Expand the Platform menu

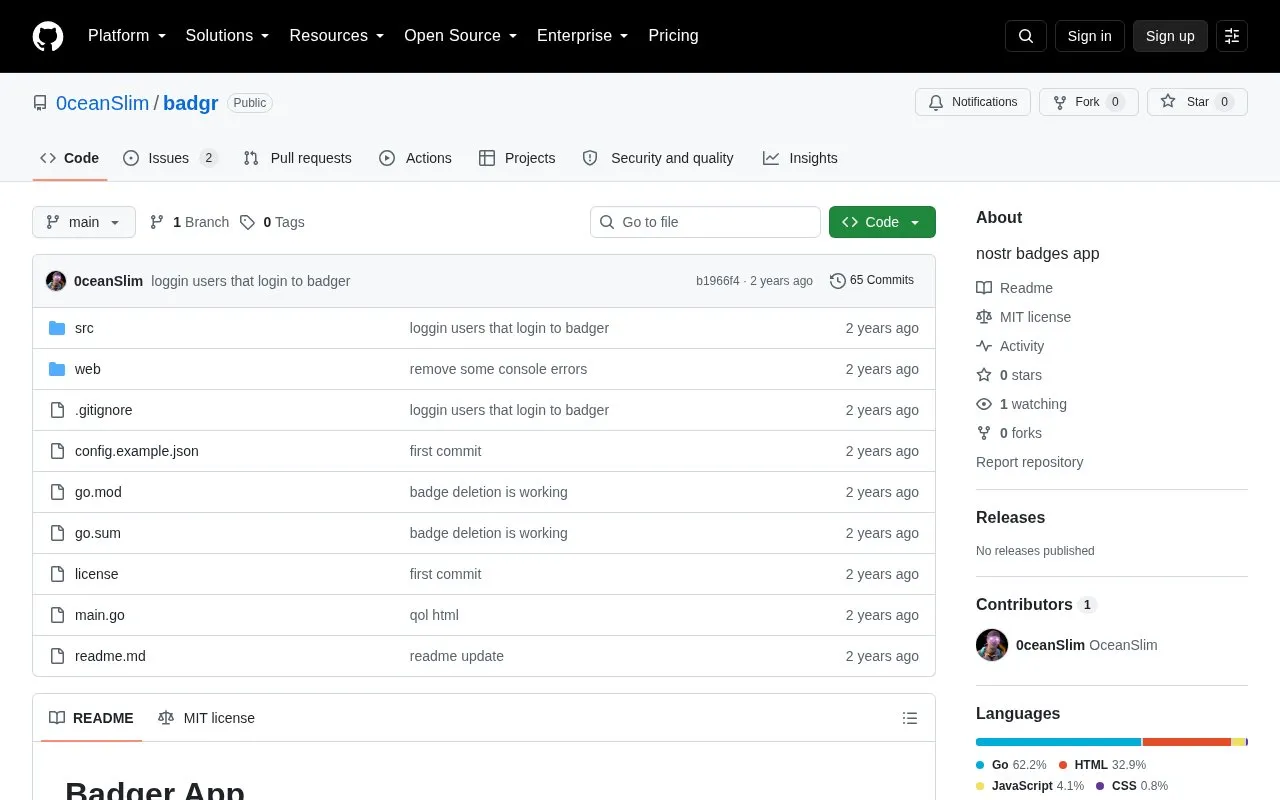[127, 36]
